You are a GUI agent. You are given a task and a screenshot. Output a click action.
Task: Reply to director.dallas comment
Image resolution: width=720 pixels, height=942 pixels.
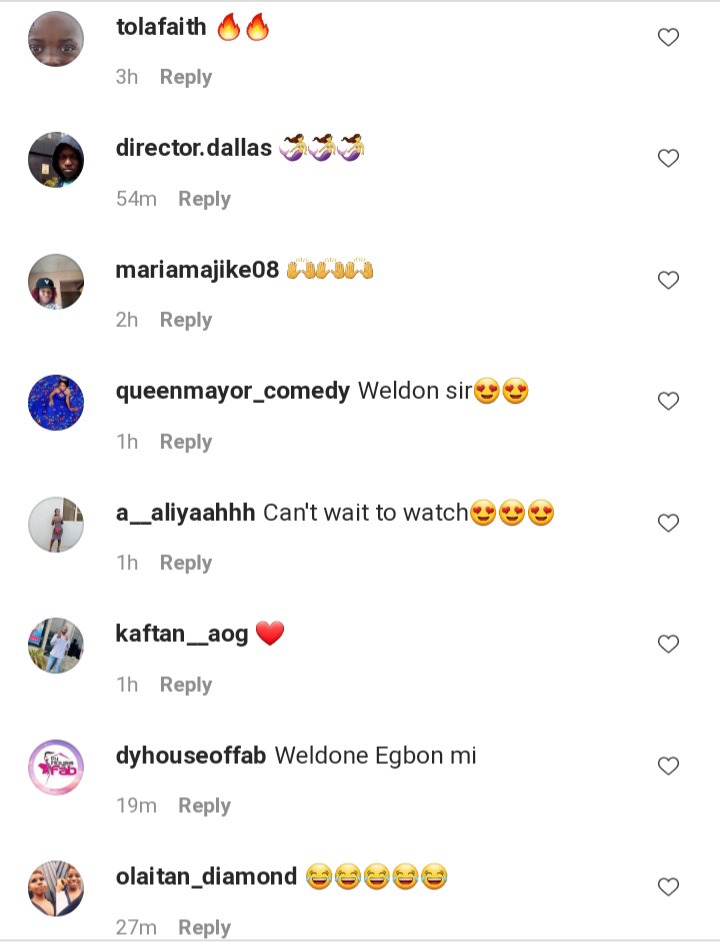click(x=204, y=199)
